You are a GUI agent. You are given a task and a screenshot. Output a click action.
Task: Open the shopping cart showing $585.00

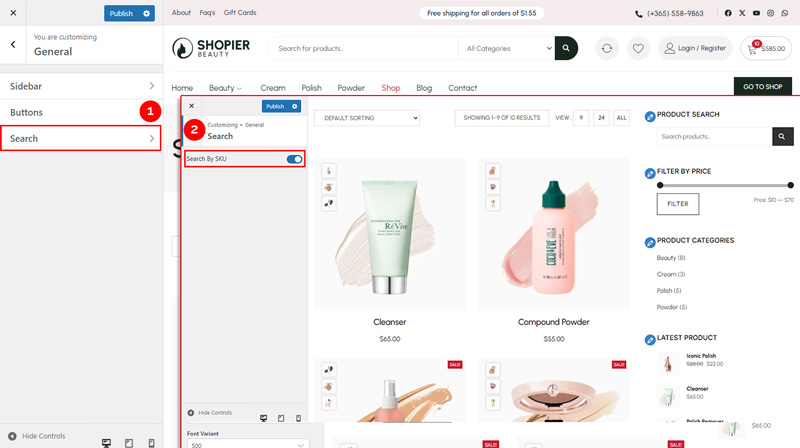[766, 48]
